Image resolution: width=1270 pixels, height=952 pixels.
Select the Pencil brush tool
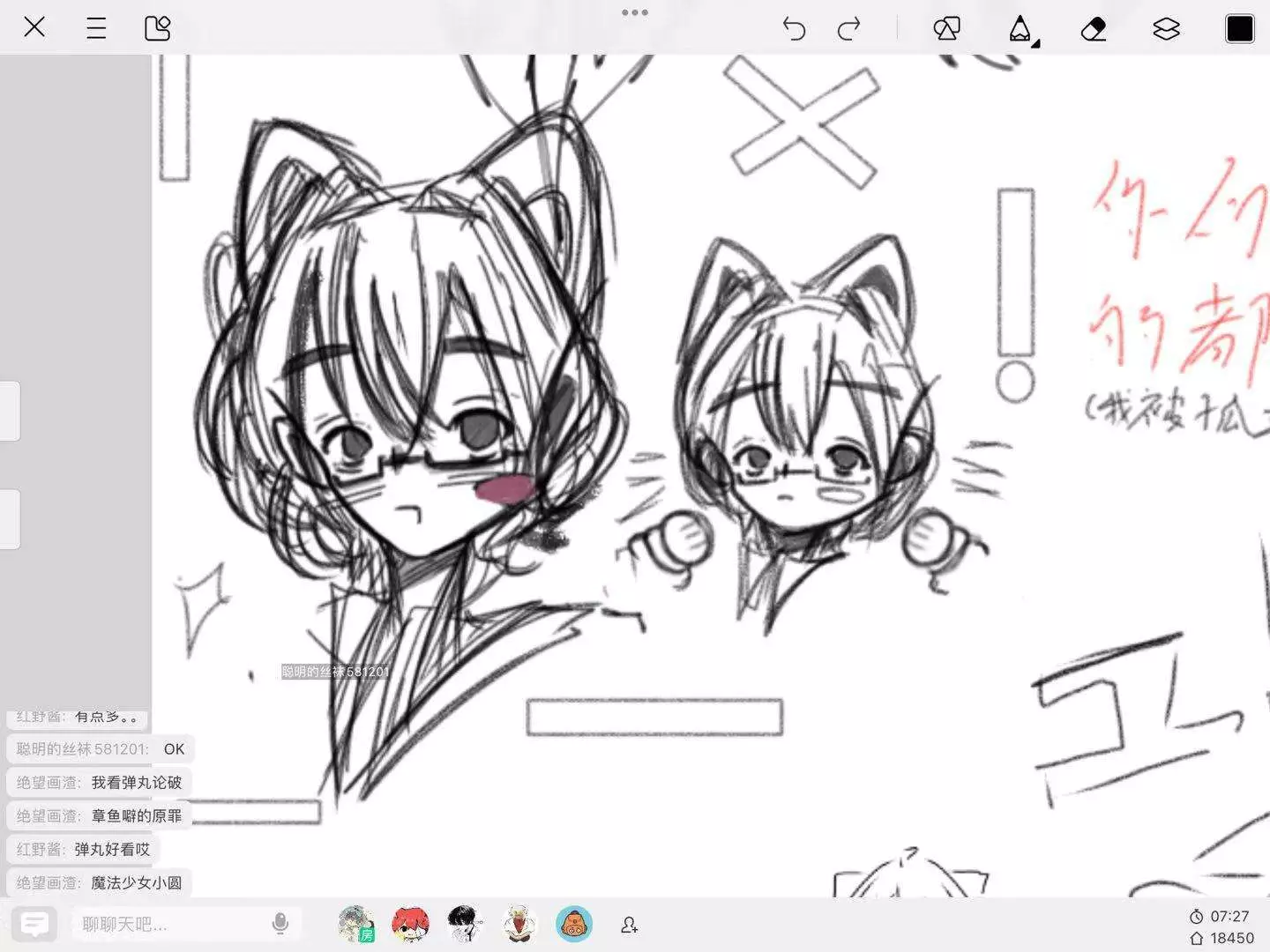coord(1020,29)
